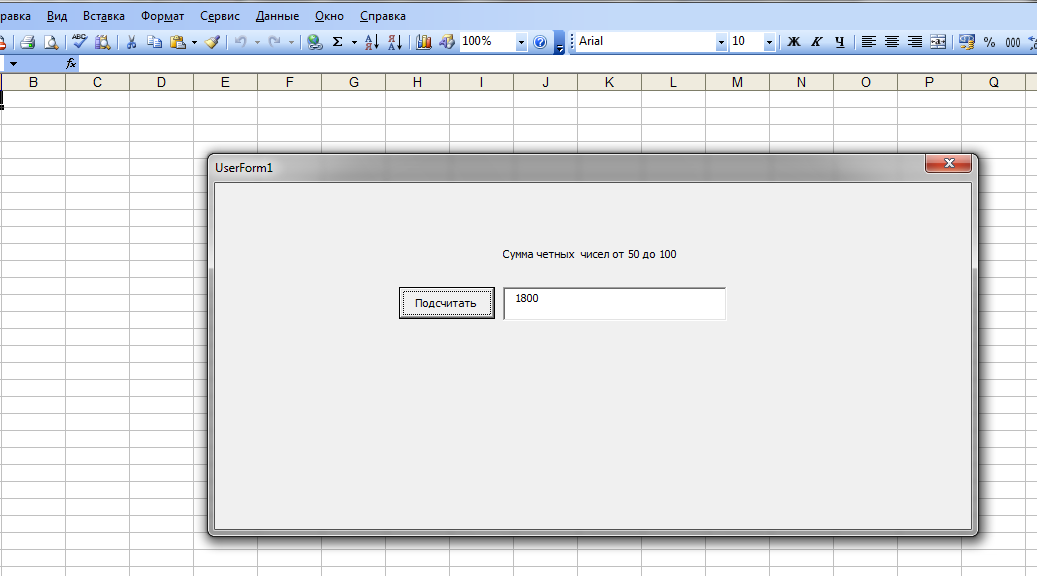This screenshot has width=1037, height=576.
Task: Open the Research reference books tool
Action: click(103, 42)
